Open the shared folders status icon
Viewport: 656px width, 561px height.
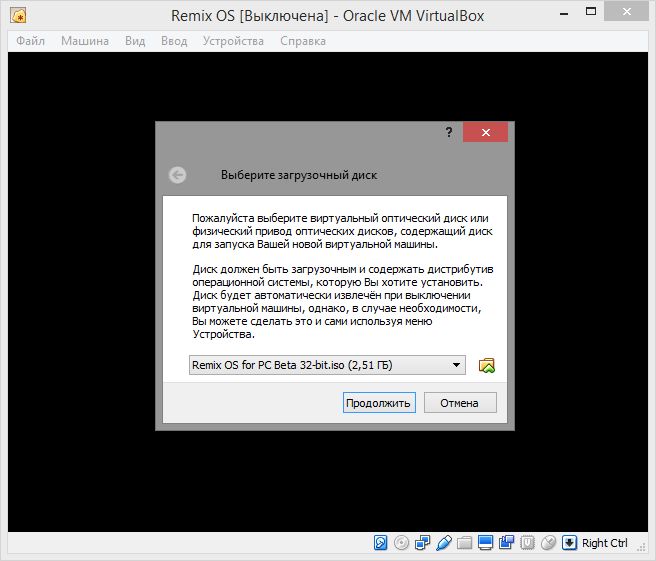tap(465, 543)
